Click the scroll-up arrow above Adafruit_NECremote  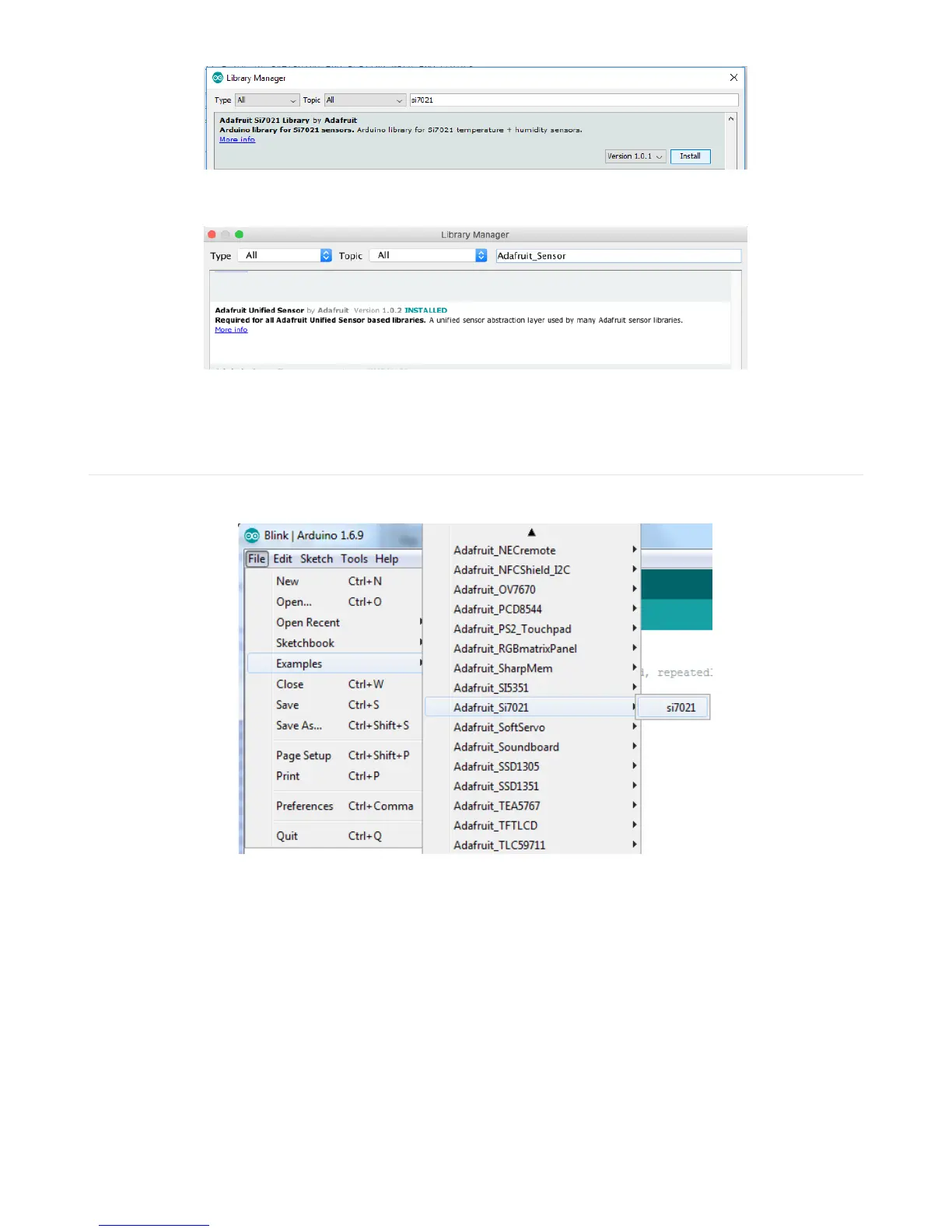coord(532,533)
